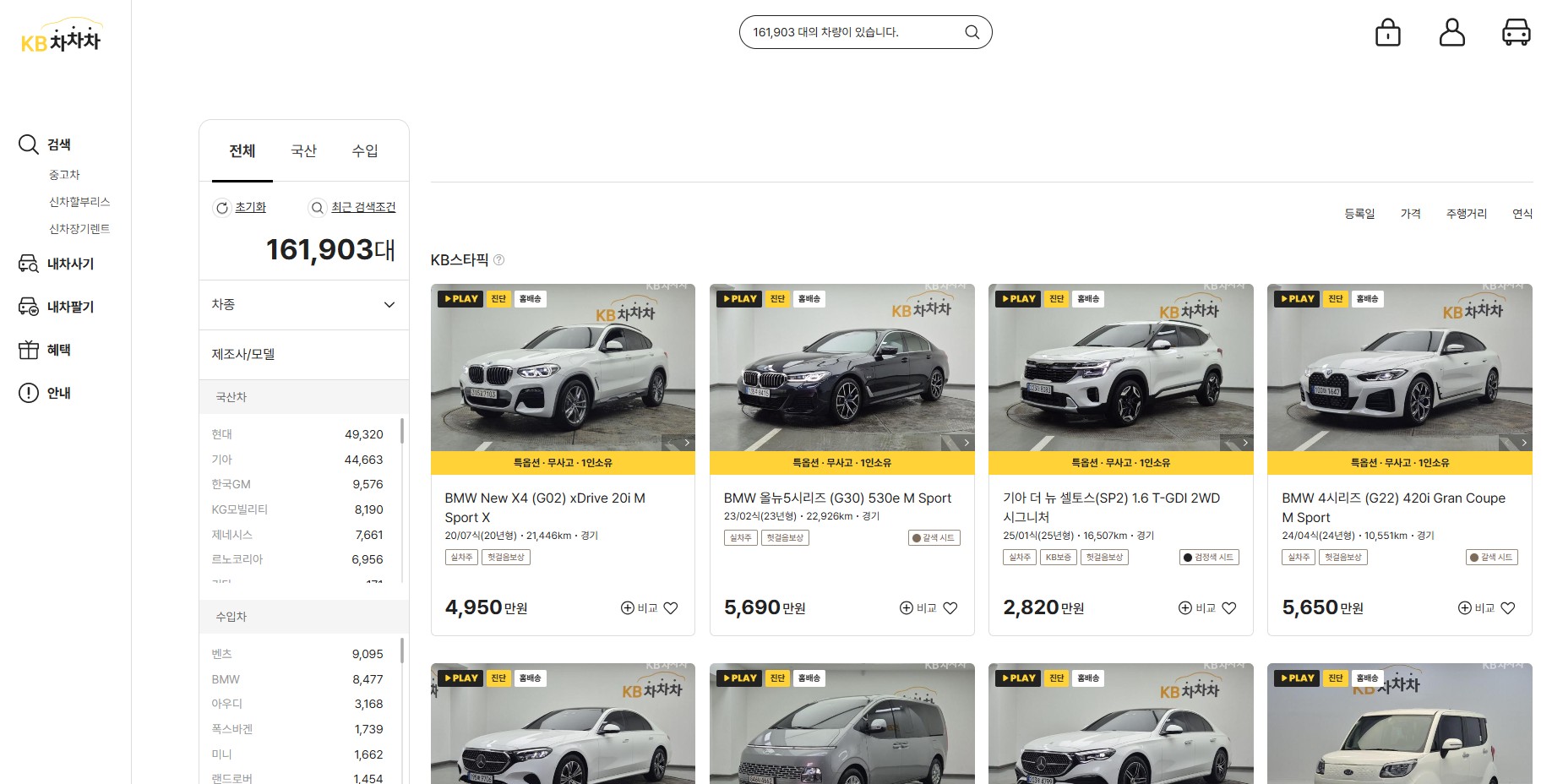The width and height of the screenshot is (1552, 784).
Task: Expand the 차종 dropdown
Action: (304, 305)
